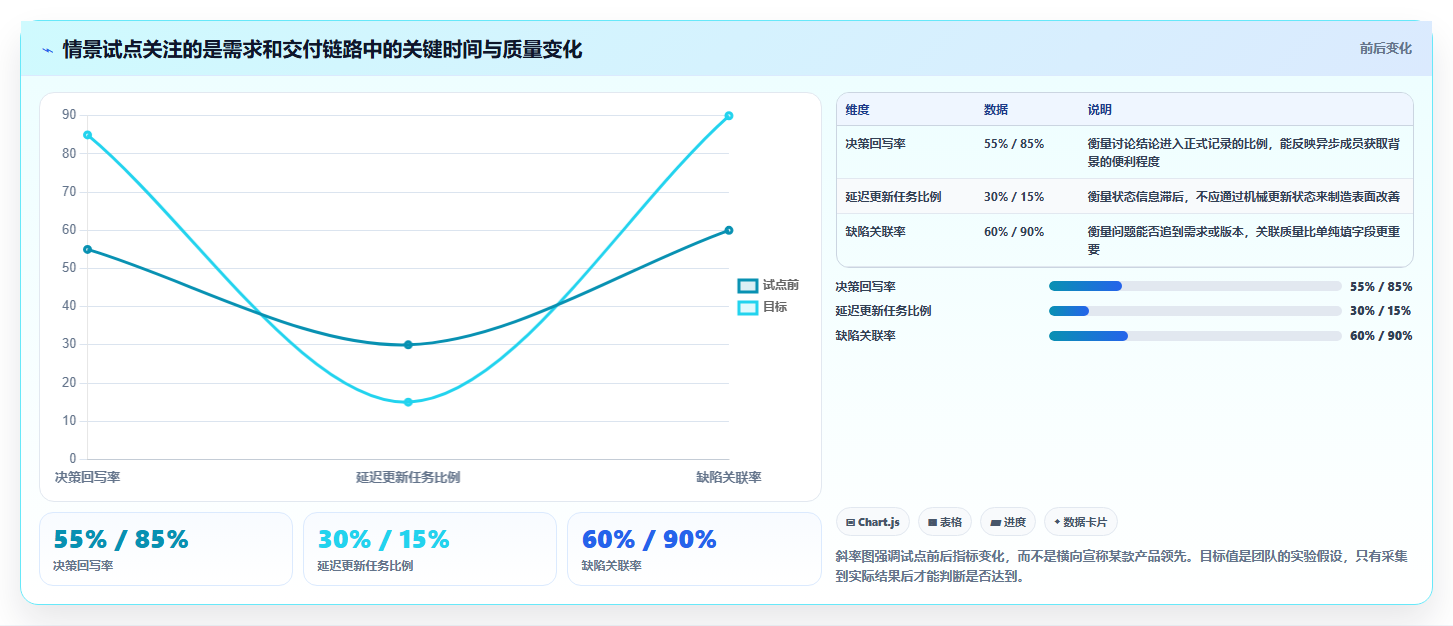Click the 55% / 85% table cell
Screen dimensions: 1453x626
(1014, 144)
